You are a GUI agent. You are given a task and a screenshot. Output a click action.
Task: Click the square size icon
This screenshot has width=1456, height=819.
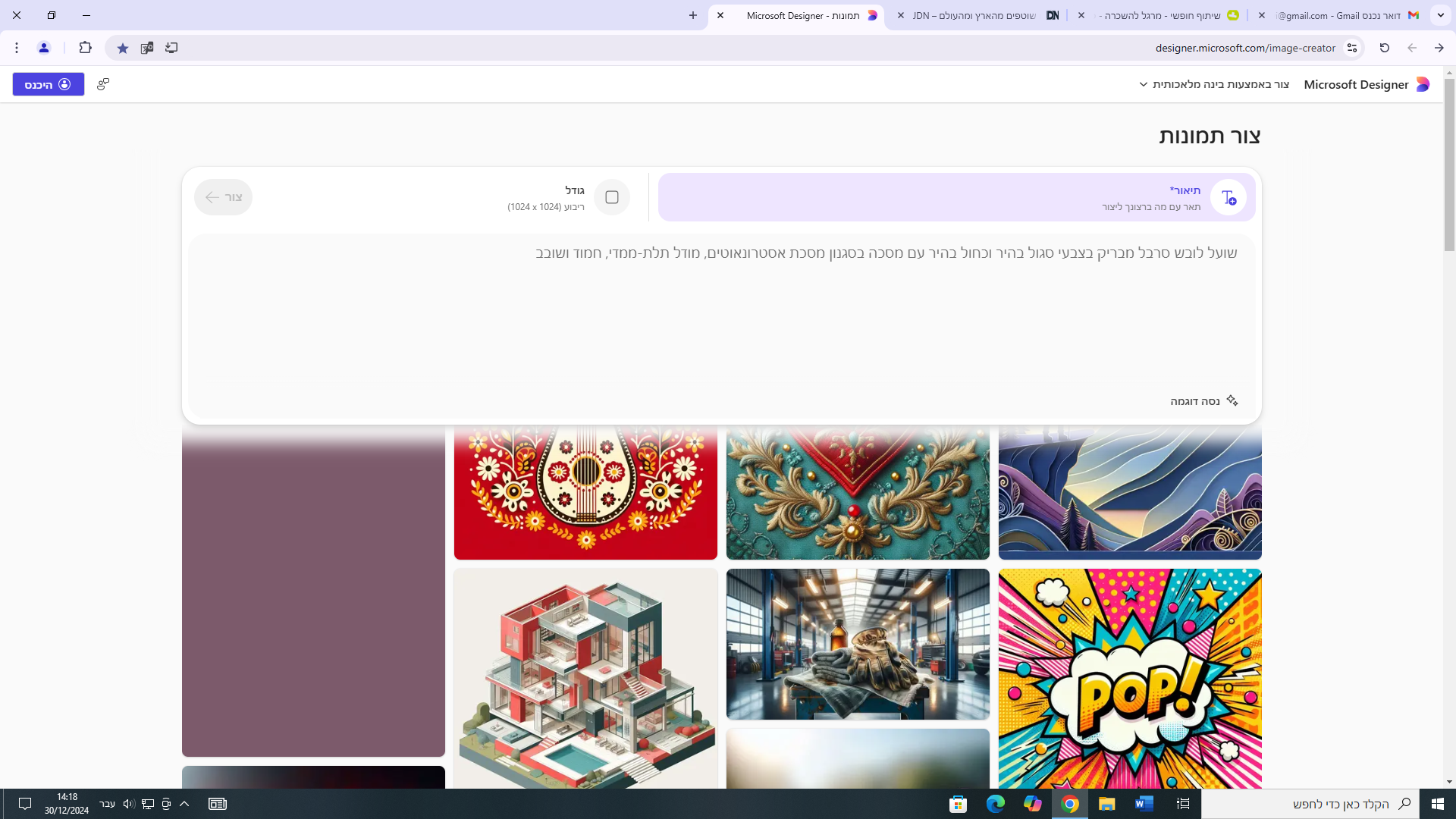612,197
